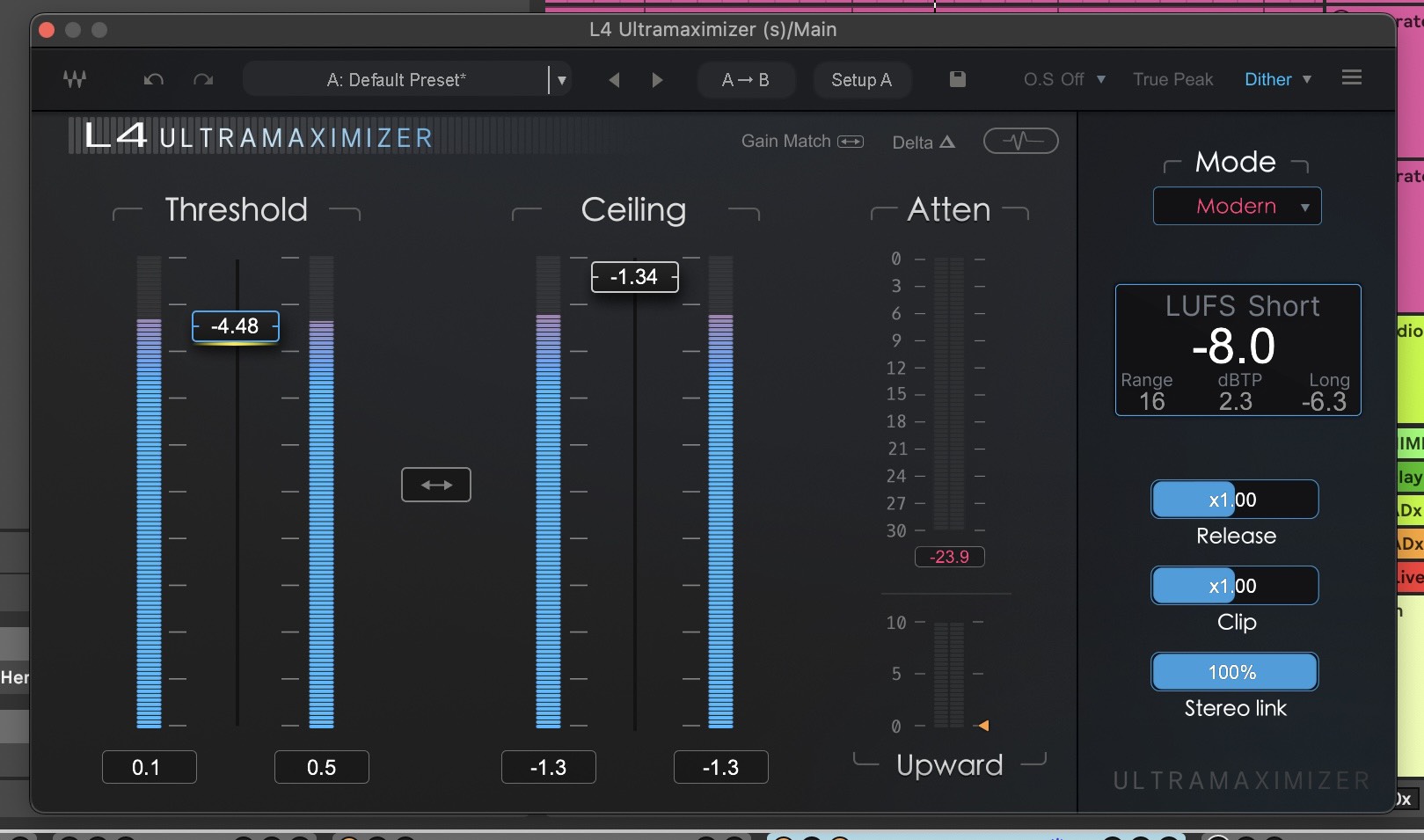Toggle Delta monitoring
The height and width of the screenshot is (840, 1424).
click(923, 142)
